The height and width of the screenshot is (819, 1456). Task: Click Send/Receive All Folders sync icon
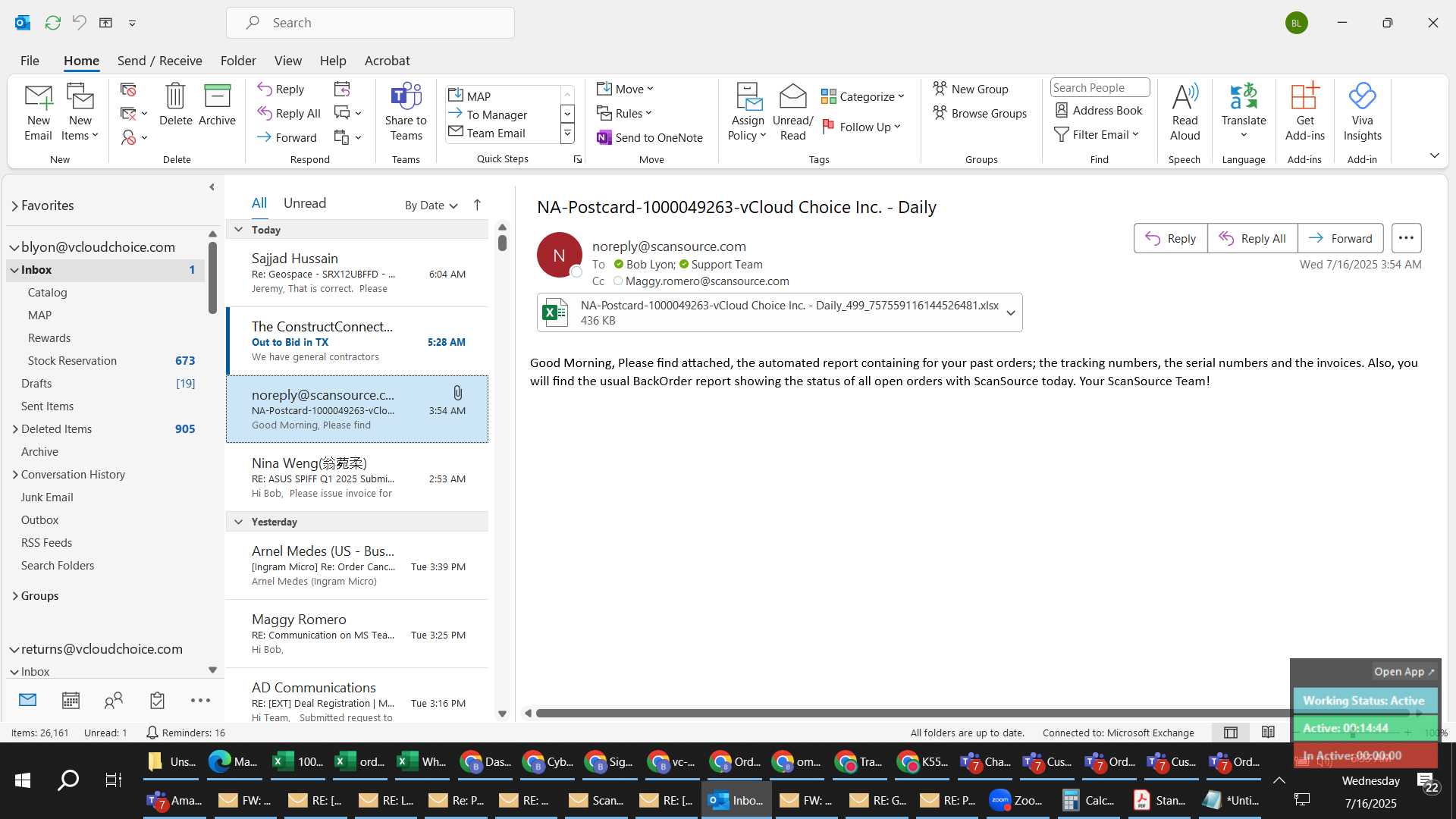coord(52,23)
